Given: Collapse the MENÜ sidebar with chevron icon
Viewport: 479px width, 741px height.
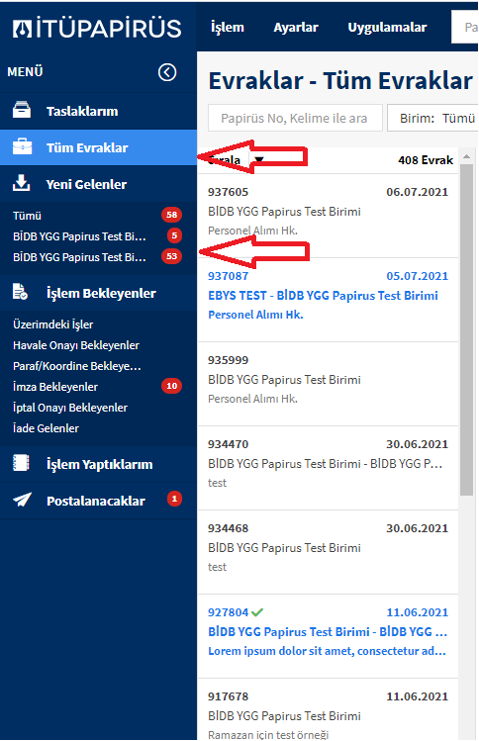Looking at the screenshot, I should (167, 72).
